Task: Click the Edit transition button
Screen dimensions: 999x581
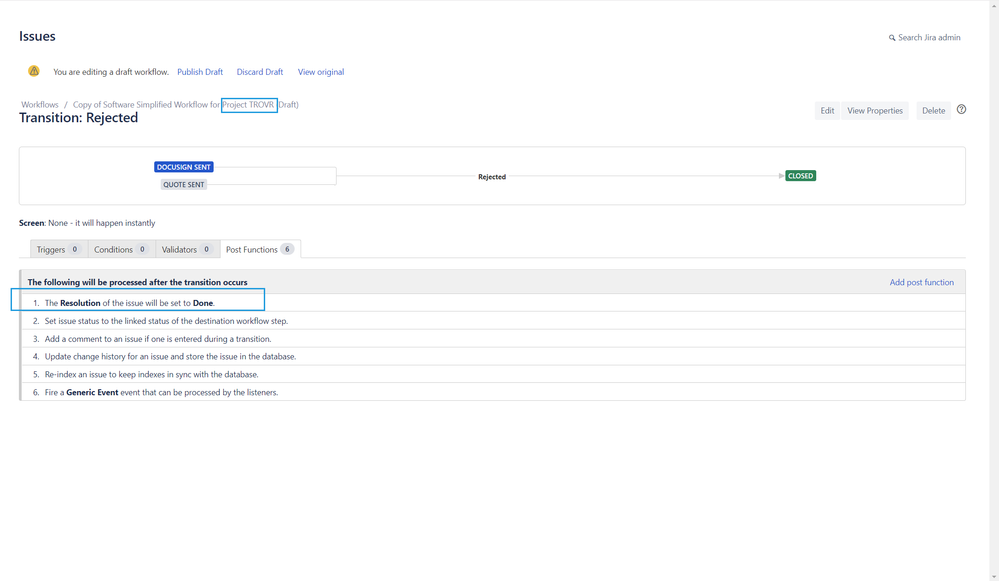Action: click(827, 111)
